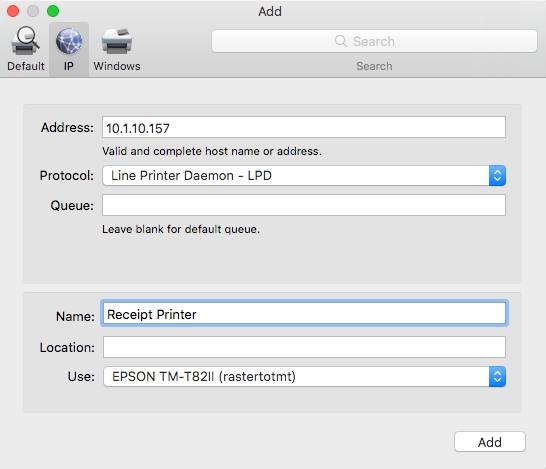This screenshot has height=469, width=546.
Task: Click into the Location text field
Action: 304,347
